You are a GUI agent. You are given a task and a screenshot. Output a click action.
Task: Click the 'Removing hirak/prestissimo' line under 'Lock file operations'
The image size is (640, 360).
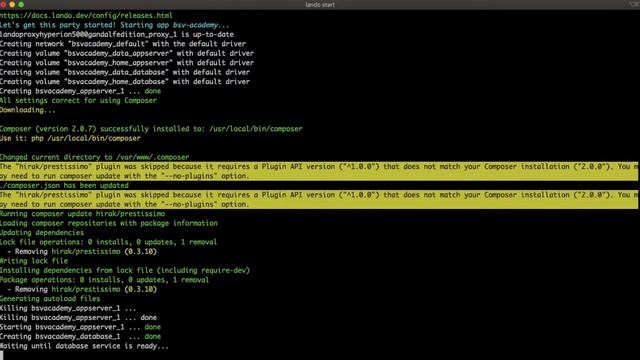pyautogui.click(x=82, y=251)
